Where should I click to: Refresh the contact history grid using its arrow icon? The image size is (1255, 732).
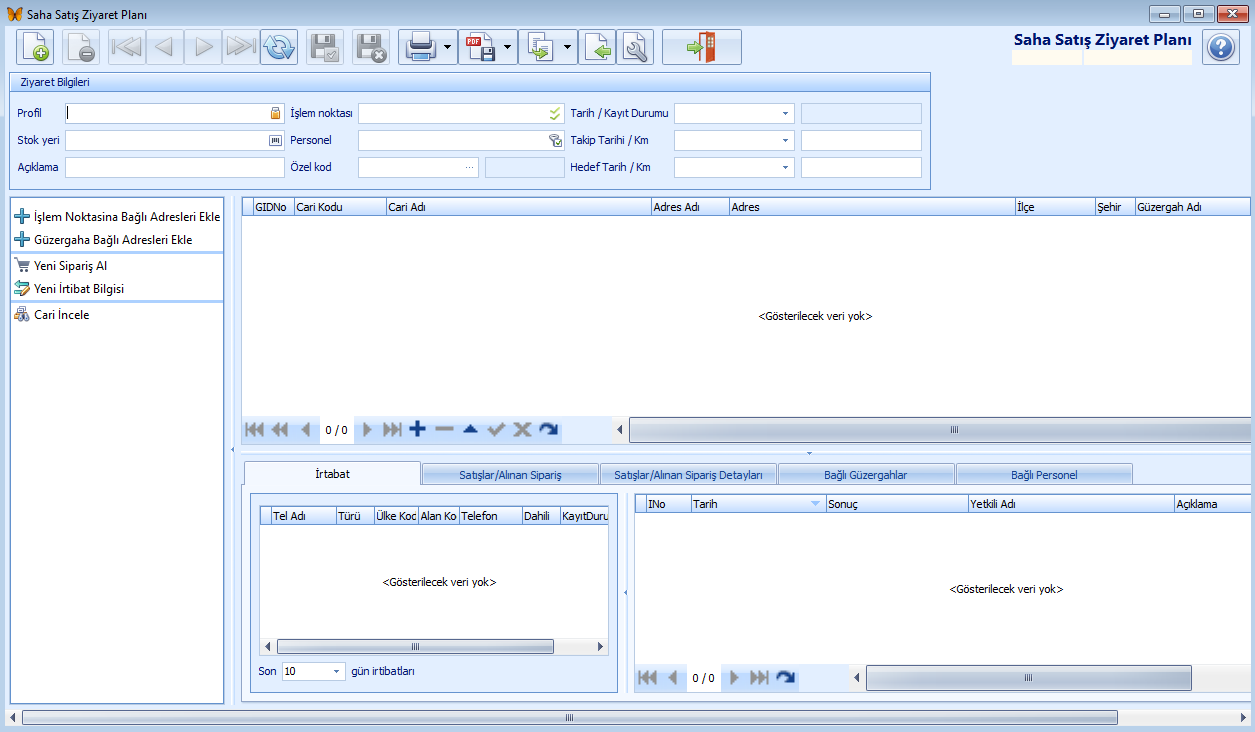click(x=786, y=677)
